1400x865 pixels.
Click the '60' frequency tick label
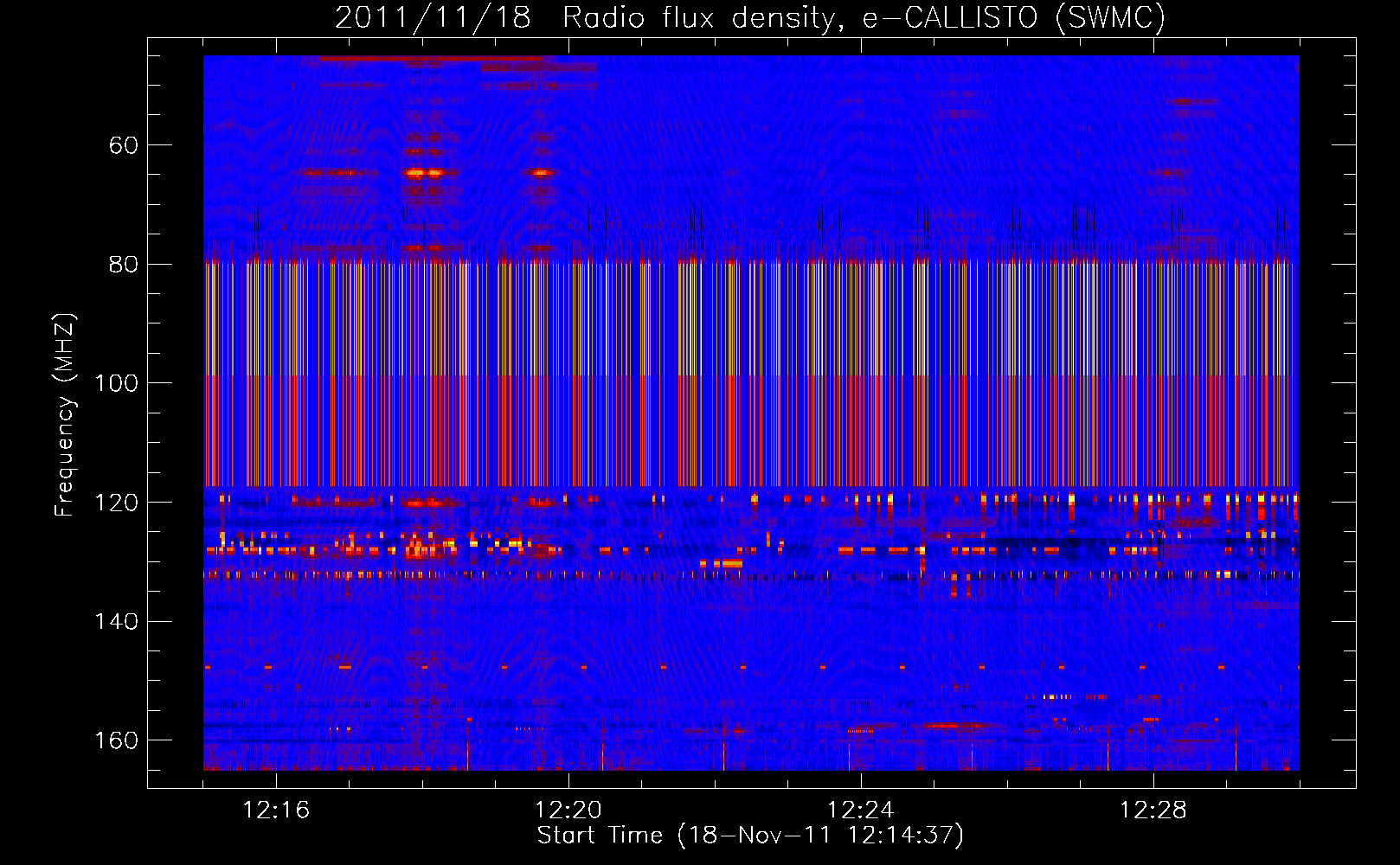(x=124, y=145)
